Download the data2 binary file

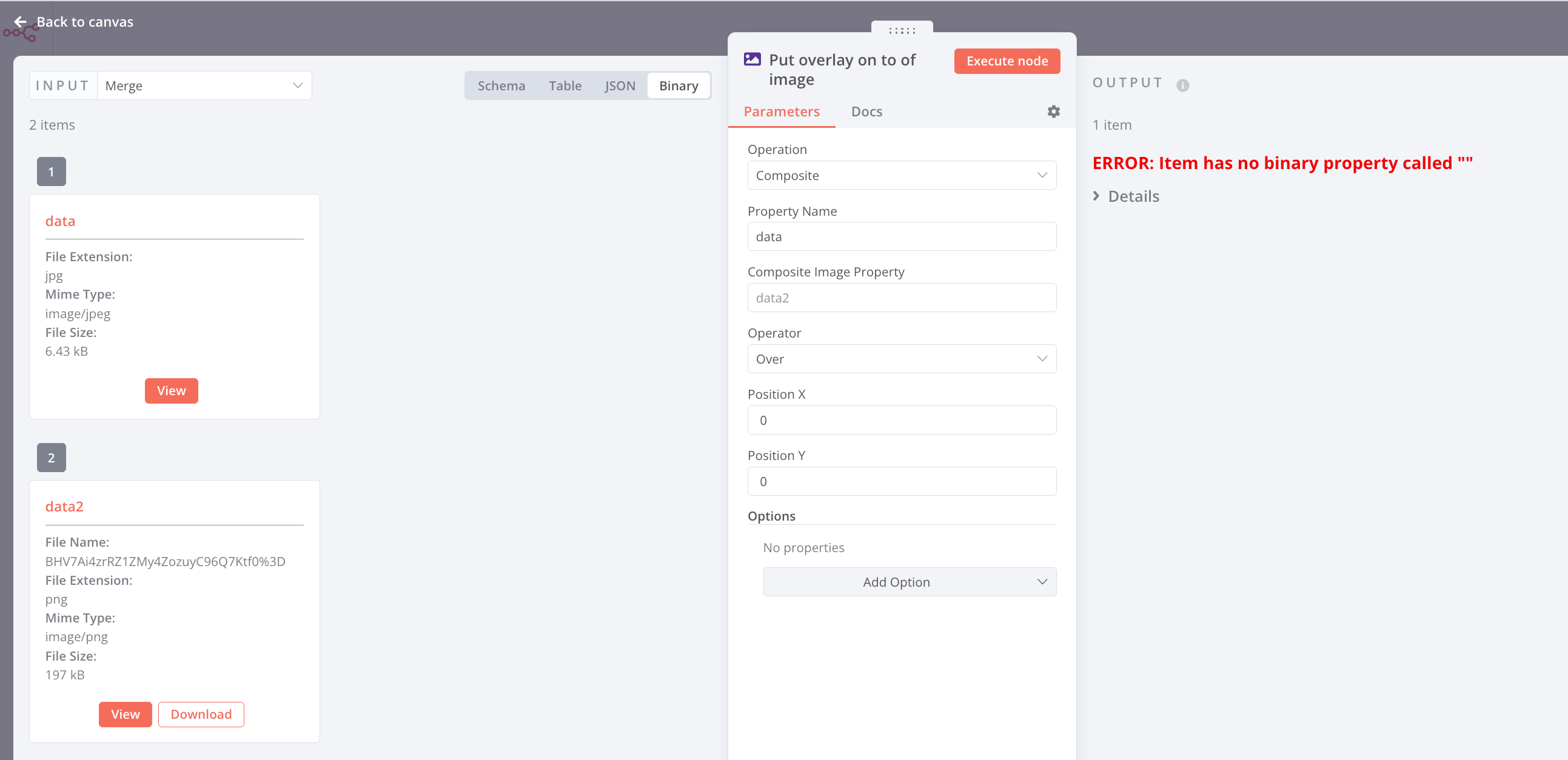(x=201, y=714)
